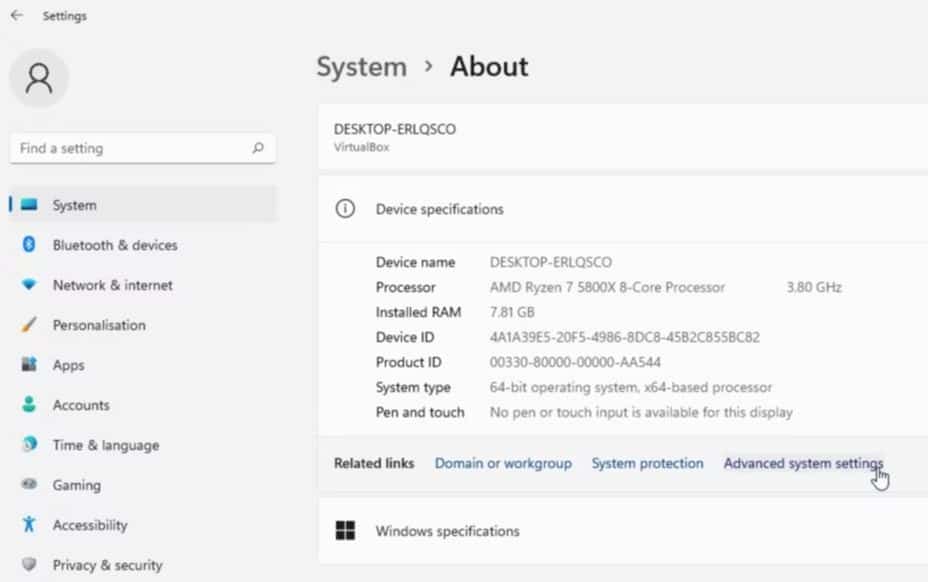Click the Device specifications info icon
The image size is (928, 582).
tap(345, 209)
